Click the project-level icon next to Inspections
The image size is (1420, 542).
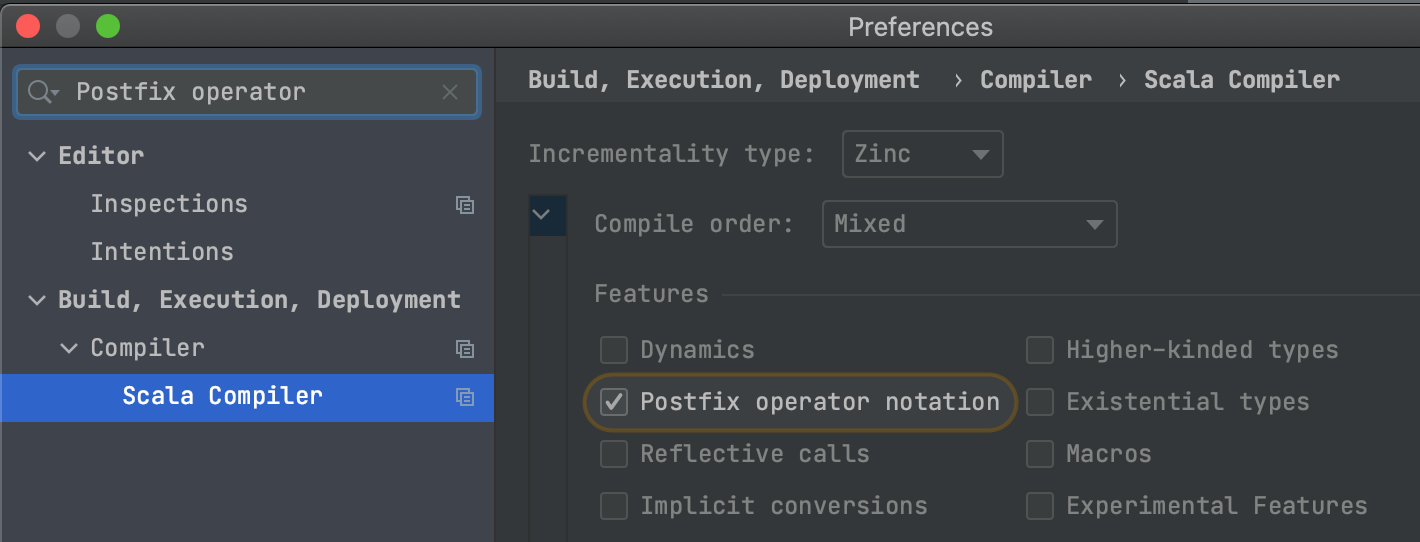click(464, 204)
